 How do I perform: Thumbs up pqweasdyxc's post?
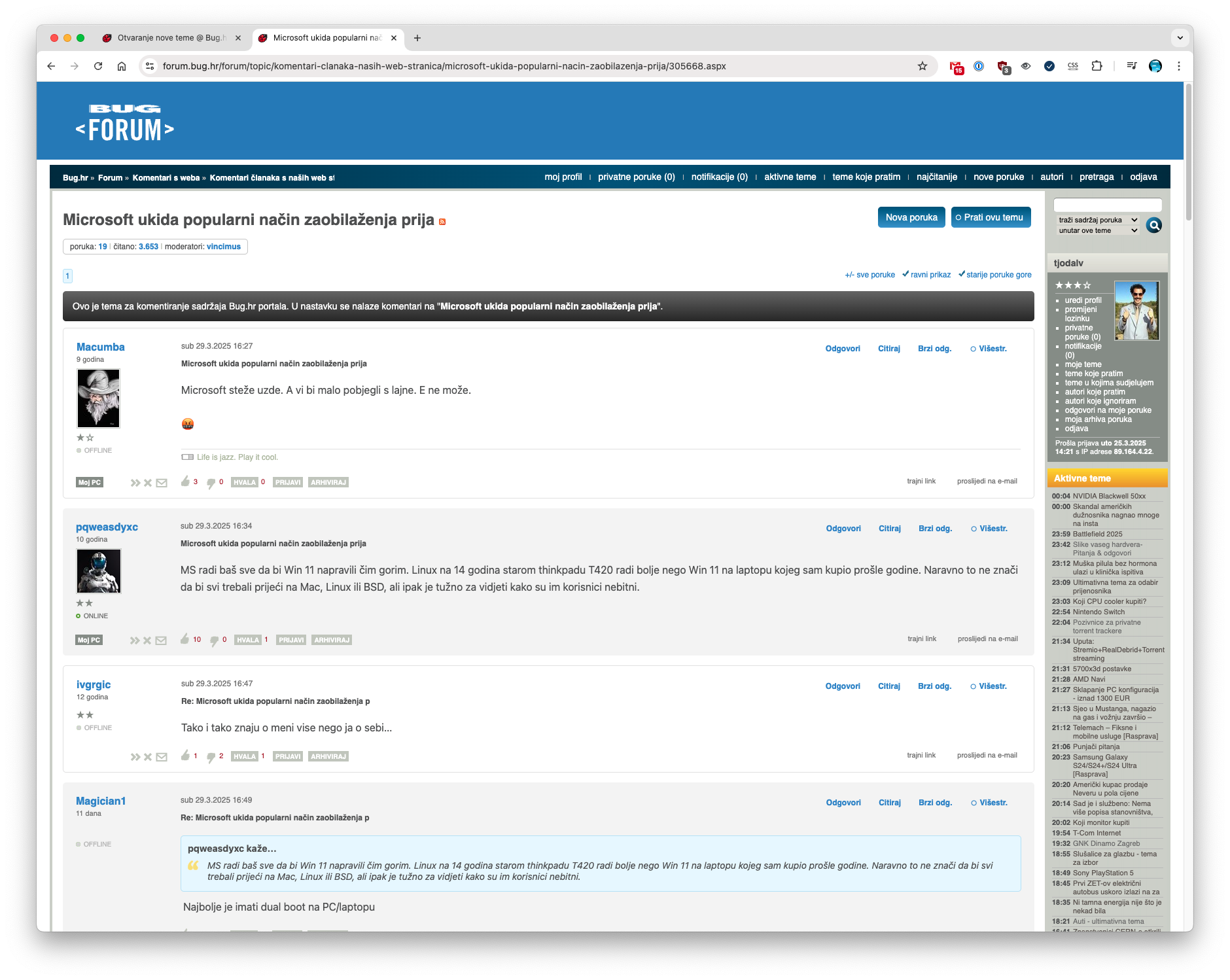point(184,639)
